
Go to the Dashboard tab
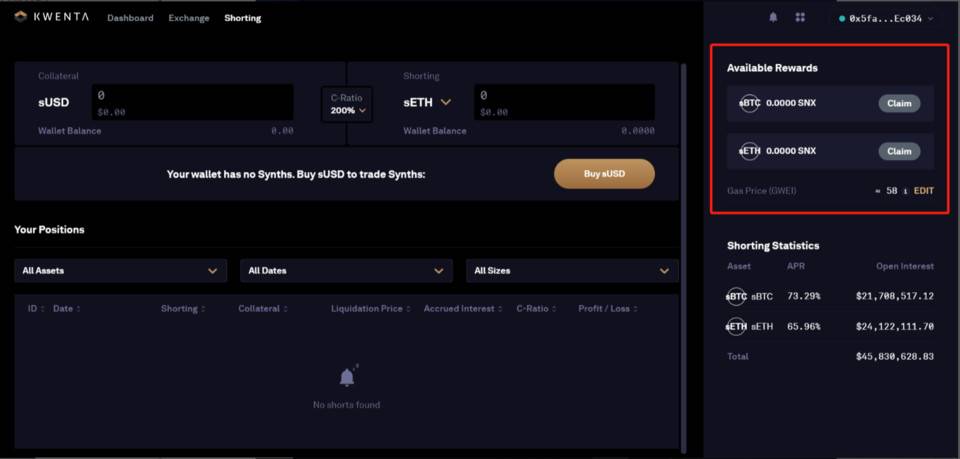130,18
